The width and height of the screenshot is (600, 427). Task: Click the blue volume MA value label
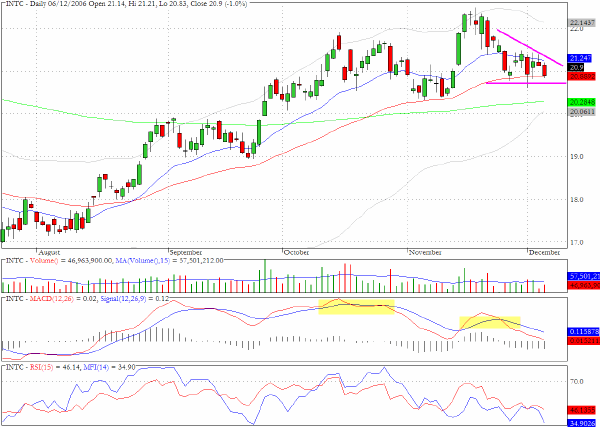coord(584,277)
